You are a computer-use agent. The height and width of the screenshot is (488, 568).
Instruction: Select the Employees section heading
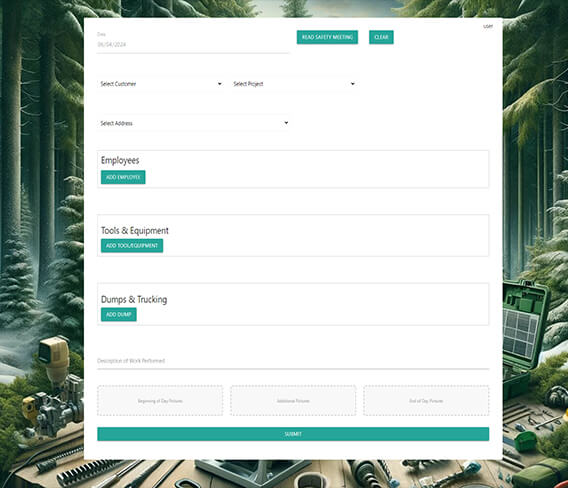tap(120, 160)
